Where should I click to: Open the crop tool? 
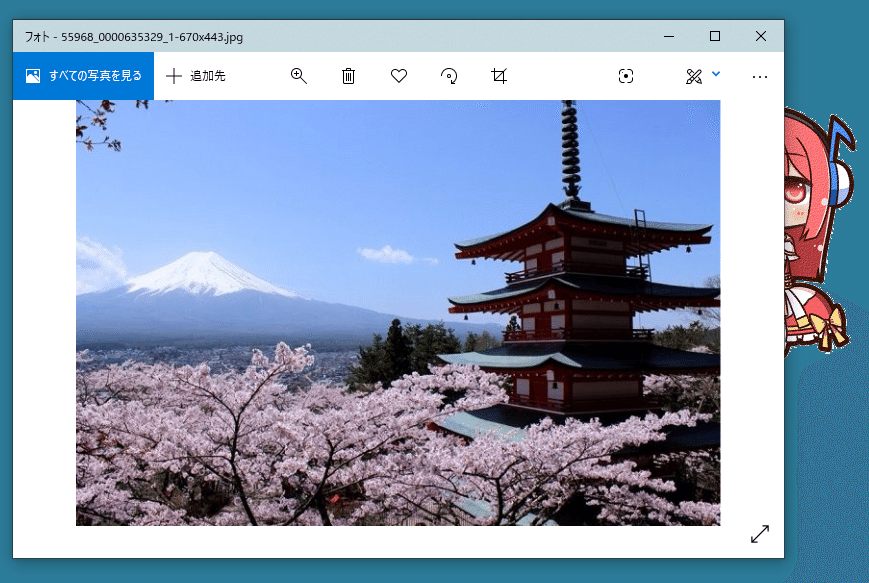[x=499, y=76]
